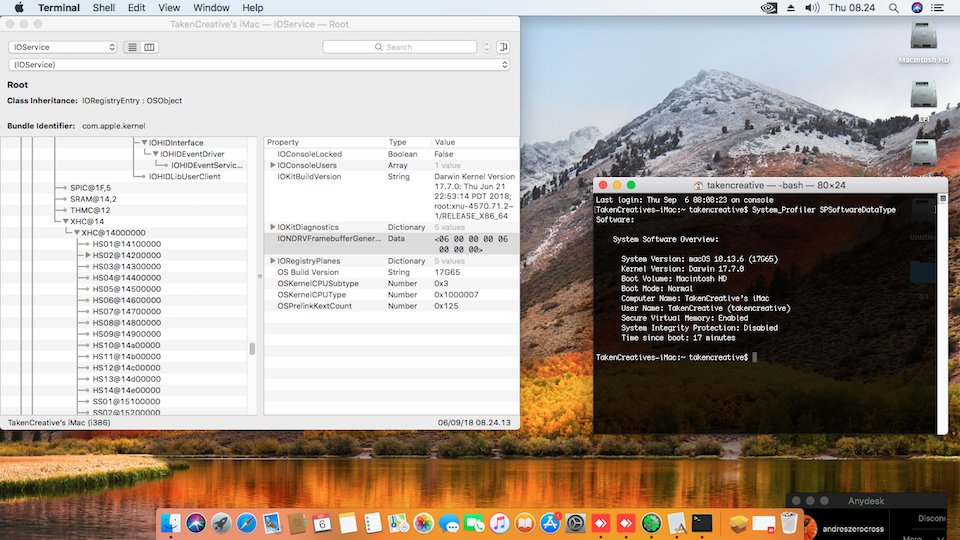960x540 pixels.
Task: Toggle the inspector sidebar icon
Action: click(502, 47)
